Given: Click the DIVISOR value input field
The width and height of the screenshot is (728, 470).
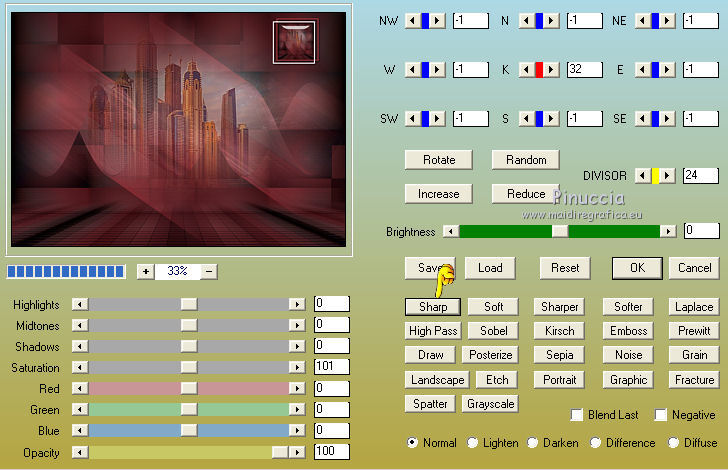Looking at the screenshot, I should [701, 176].
